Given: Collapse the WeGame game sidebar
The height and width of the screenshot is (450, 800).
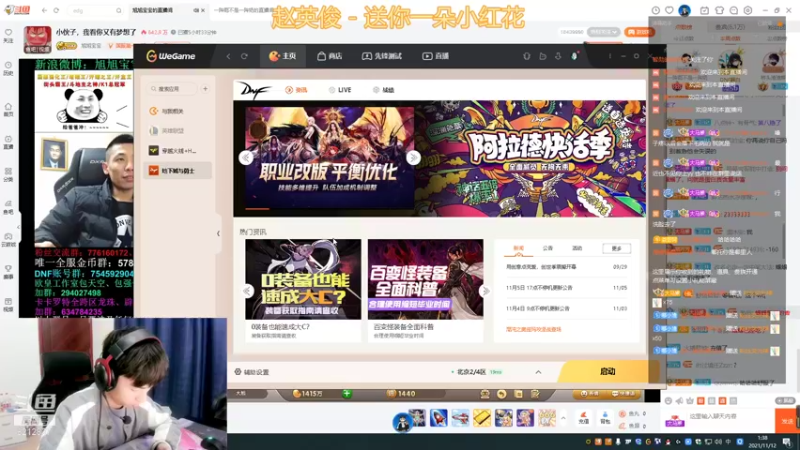Looking at the screenshot, I should click(218, 234).
